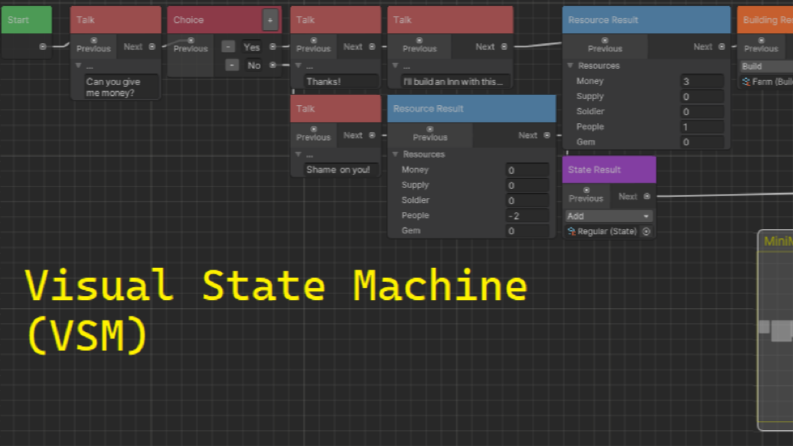793x446 pixels.
Task: Click the Choice node's Previous port
Action: [x=191, y=40]
